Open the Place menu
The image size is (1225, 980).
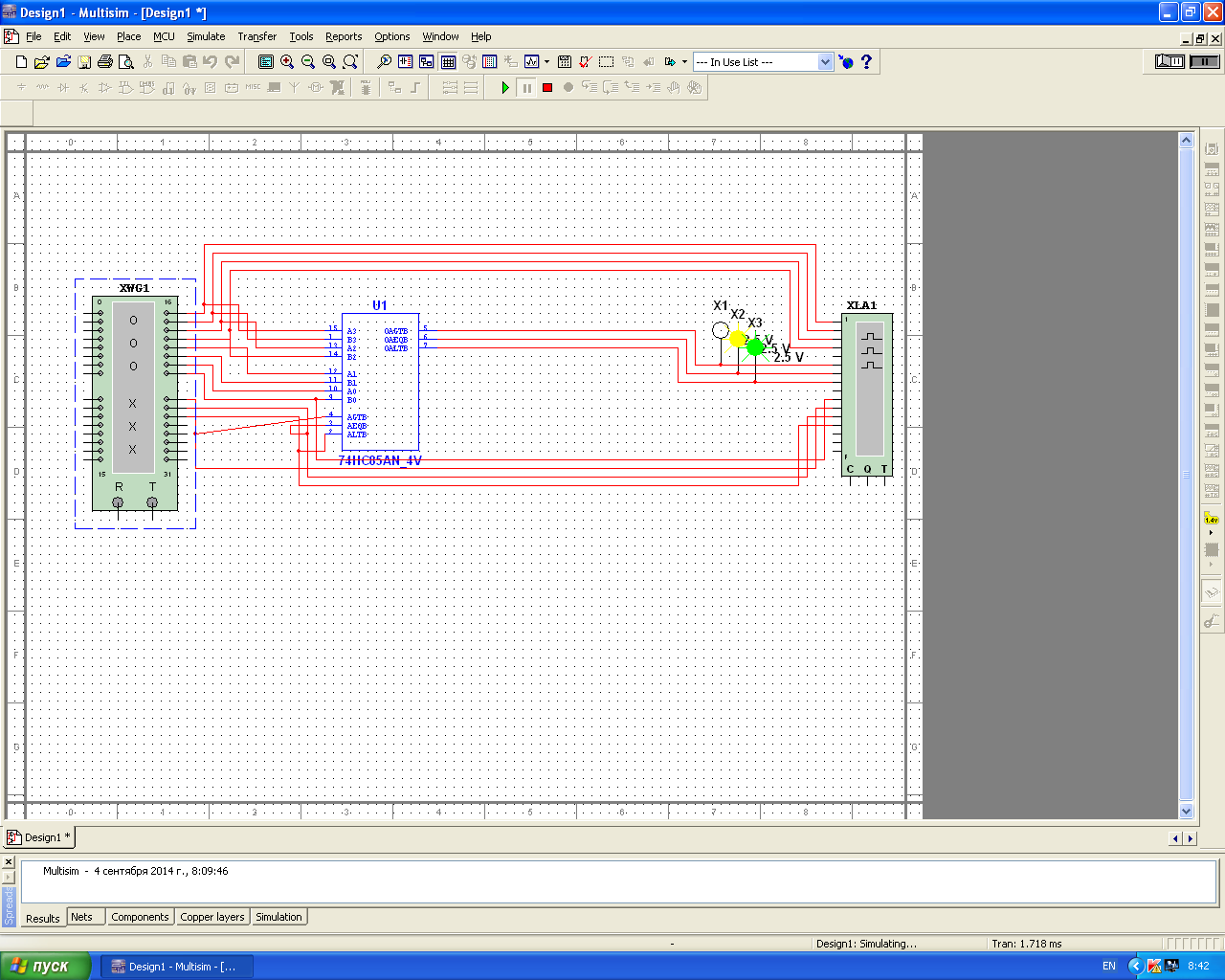(129, 36)
